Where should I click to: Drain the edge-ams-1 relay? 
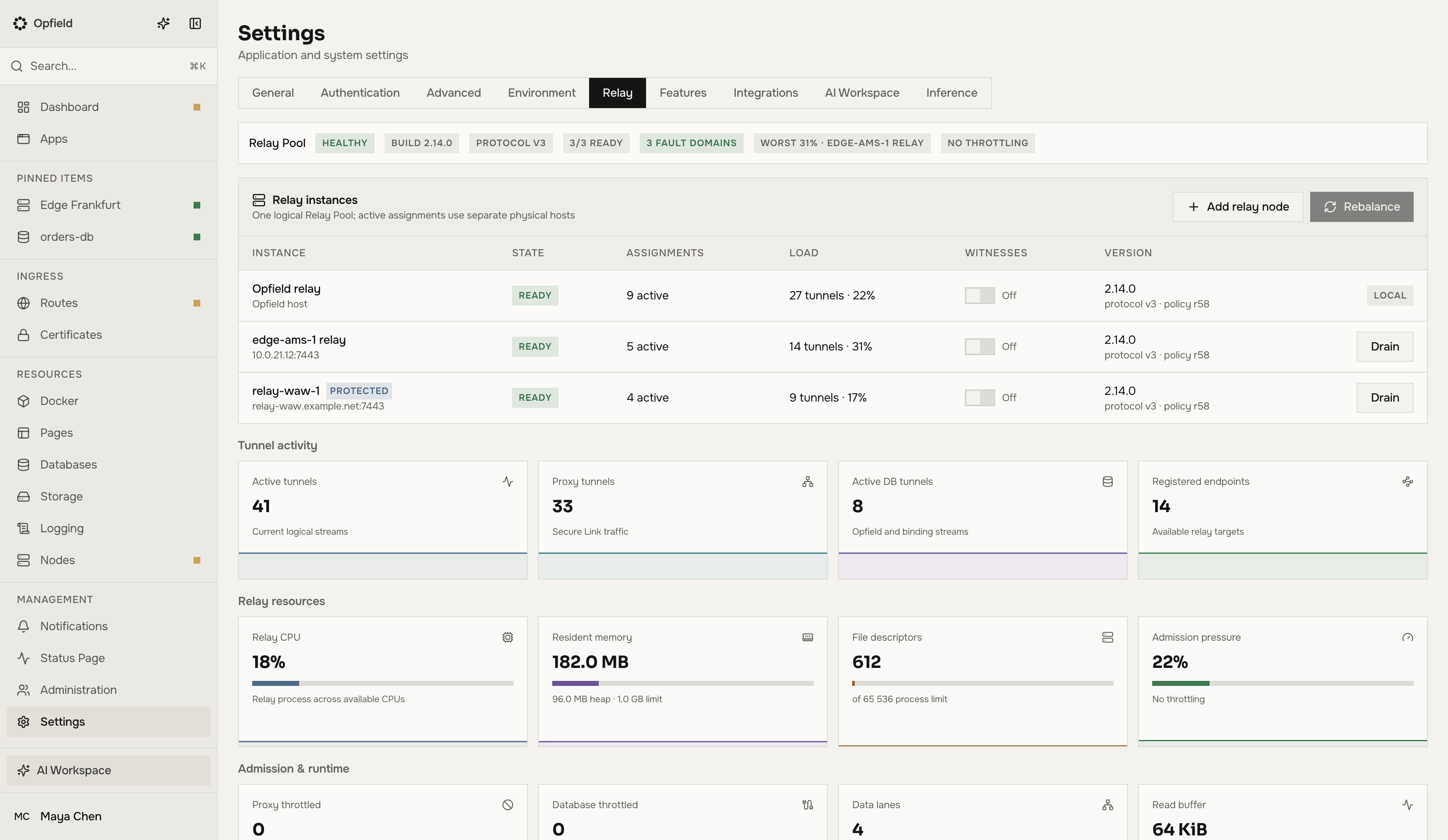tap(1385, 347)
